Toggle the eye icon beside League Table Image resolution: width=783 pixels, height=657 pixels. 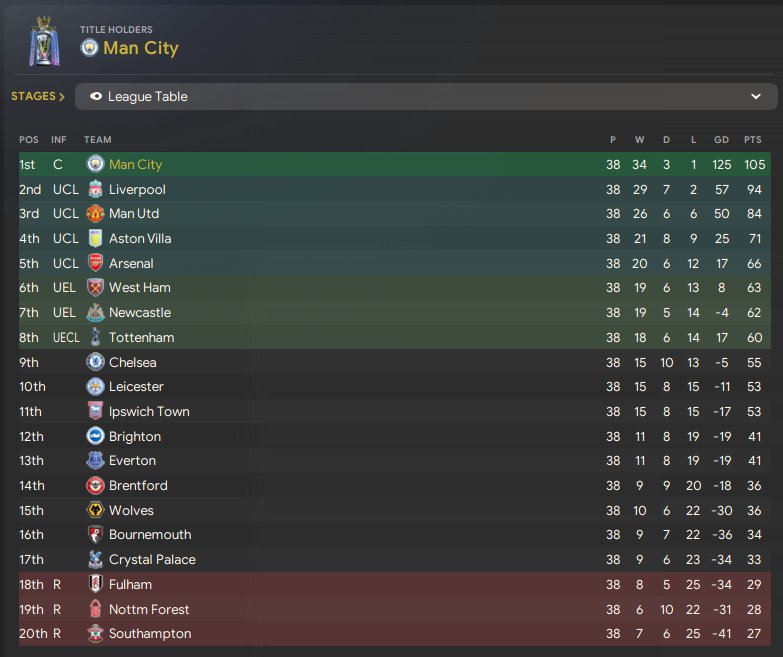tap(96, 97)
